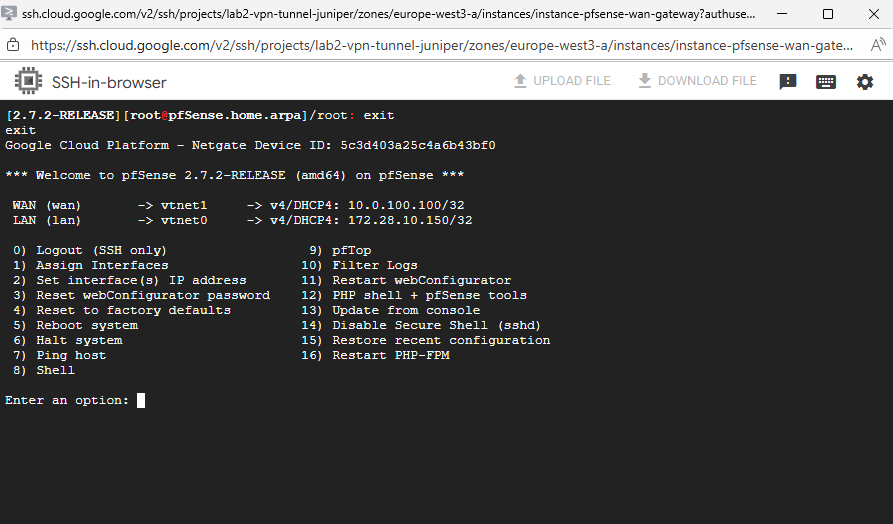The height and width of the screenshot is (524, 893).
Task: Minimize the SSH browser window
Action: click(781, 15)
